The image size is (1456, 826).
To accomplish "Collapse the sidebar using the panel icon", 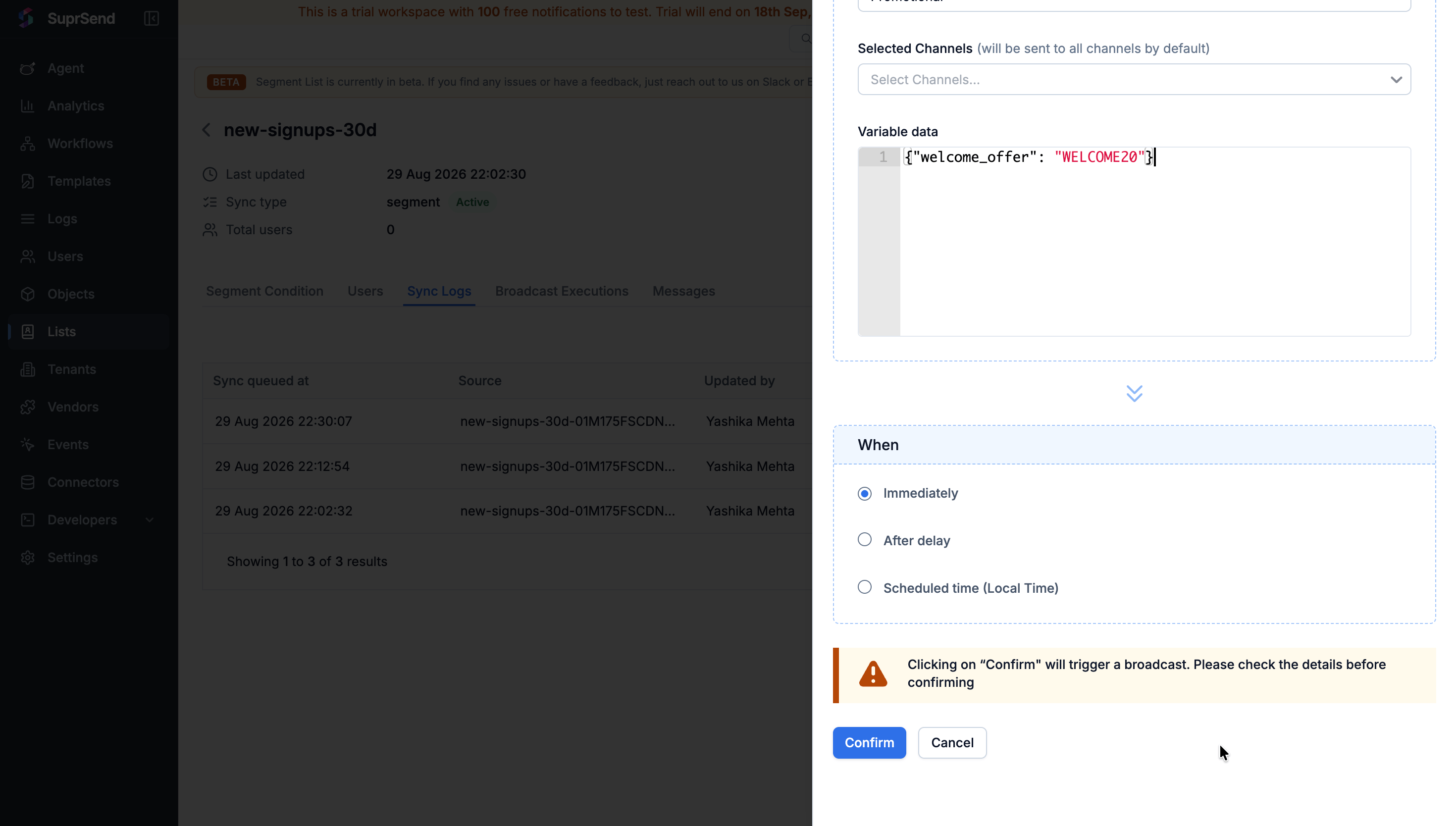I will (x=152, y=18).
